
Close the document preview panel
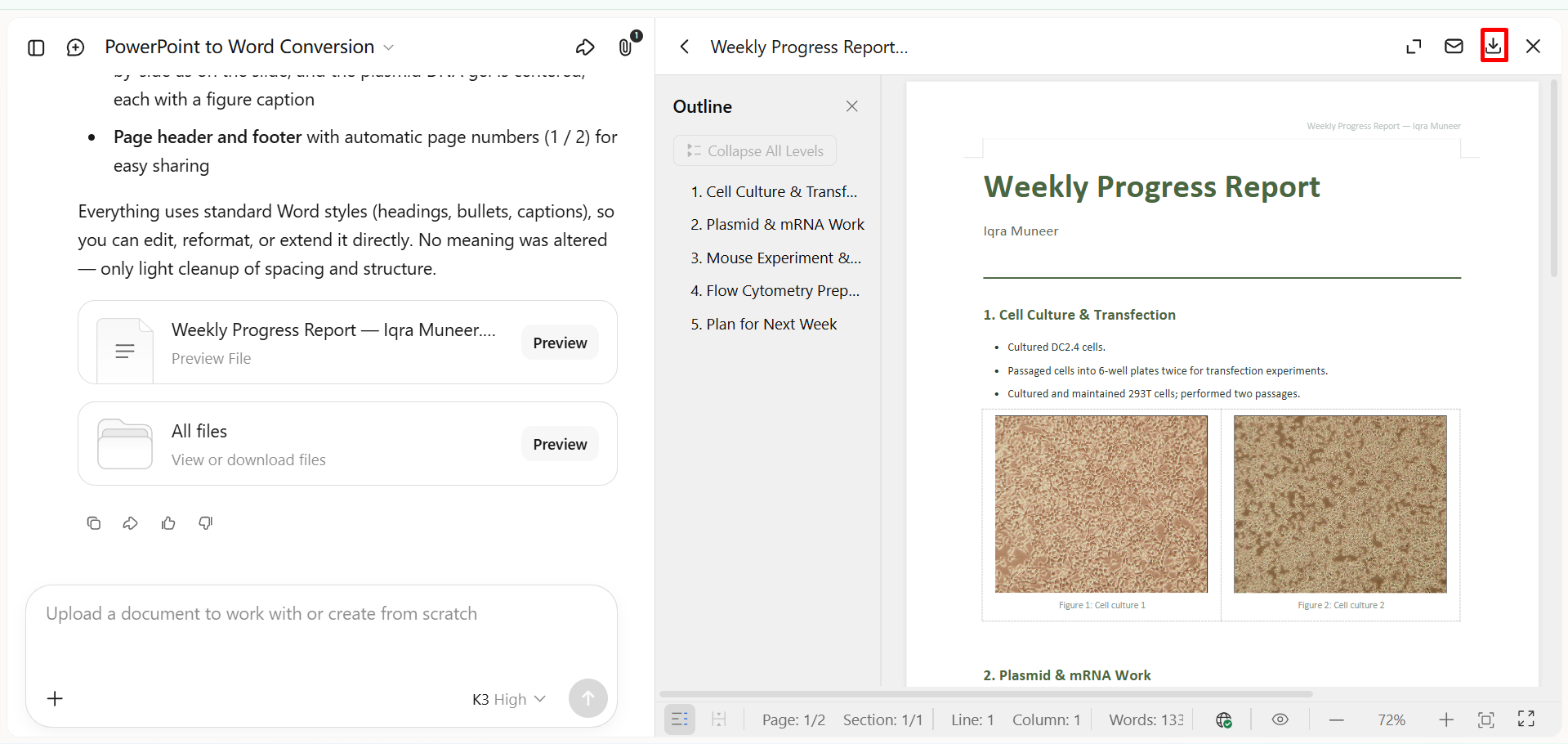coord(1533,47)
